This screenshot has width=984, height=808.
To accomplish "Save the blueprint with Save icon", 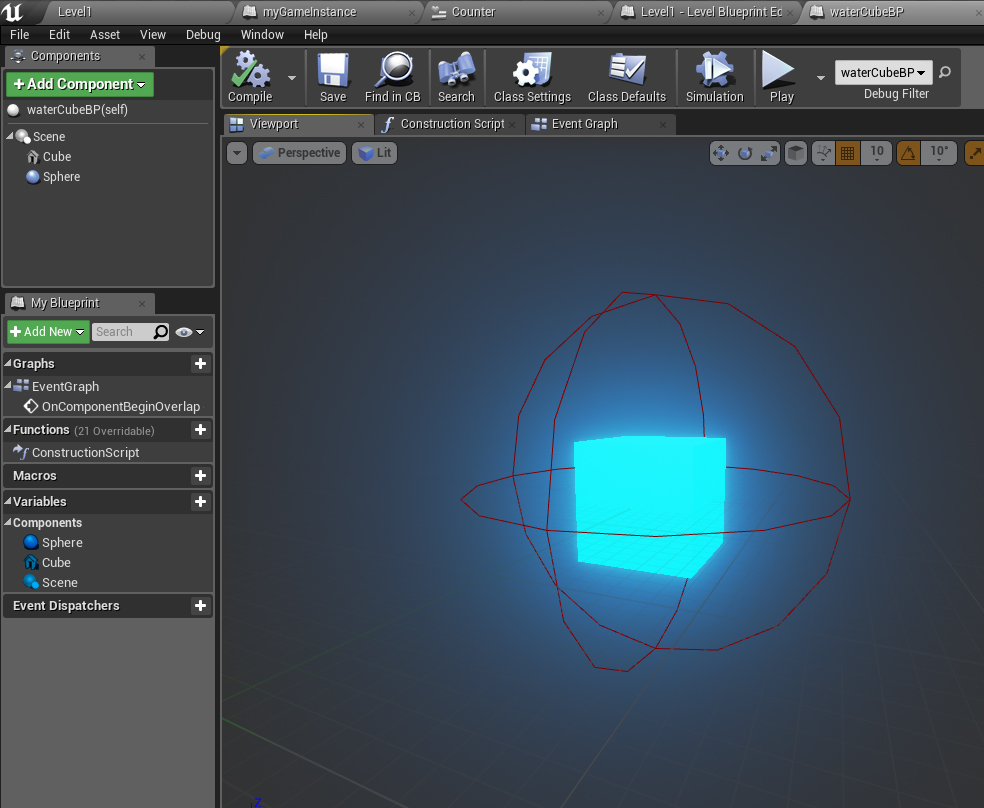I will pyautogui.click(x=333, y=73).
